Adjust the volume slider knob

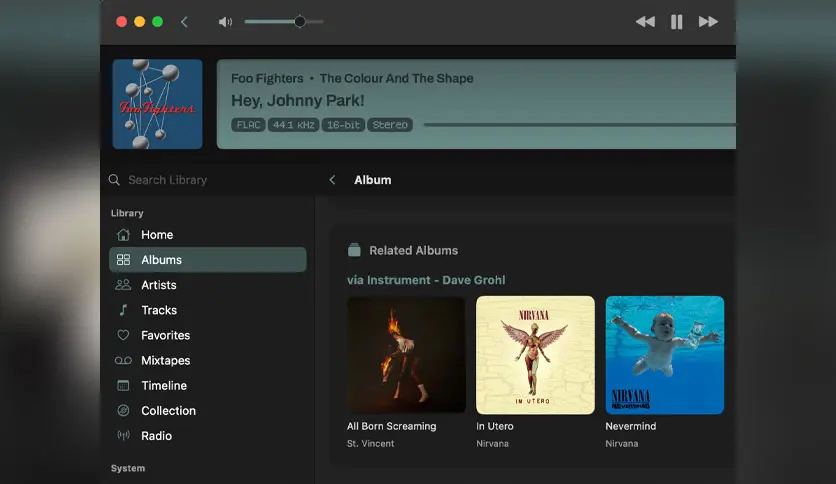300,22
